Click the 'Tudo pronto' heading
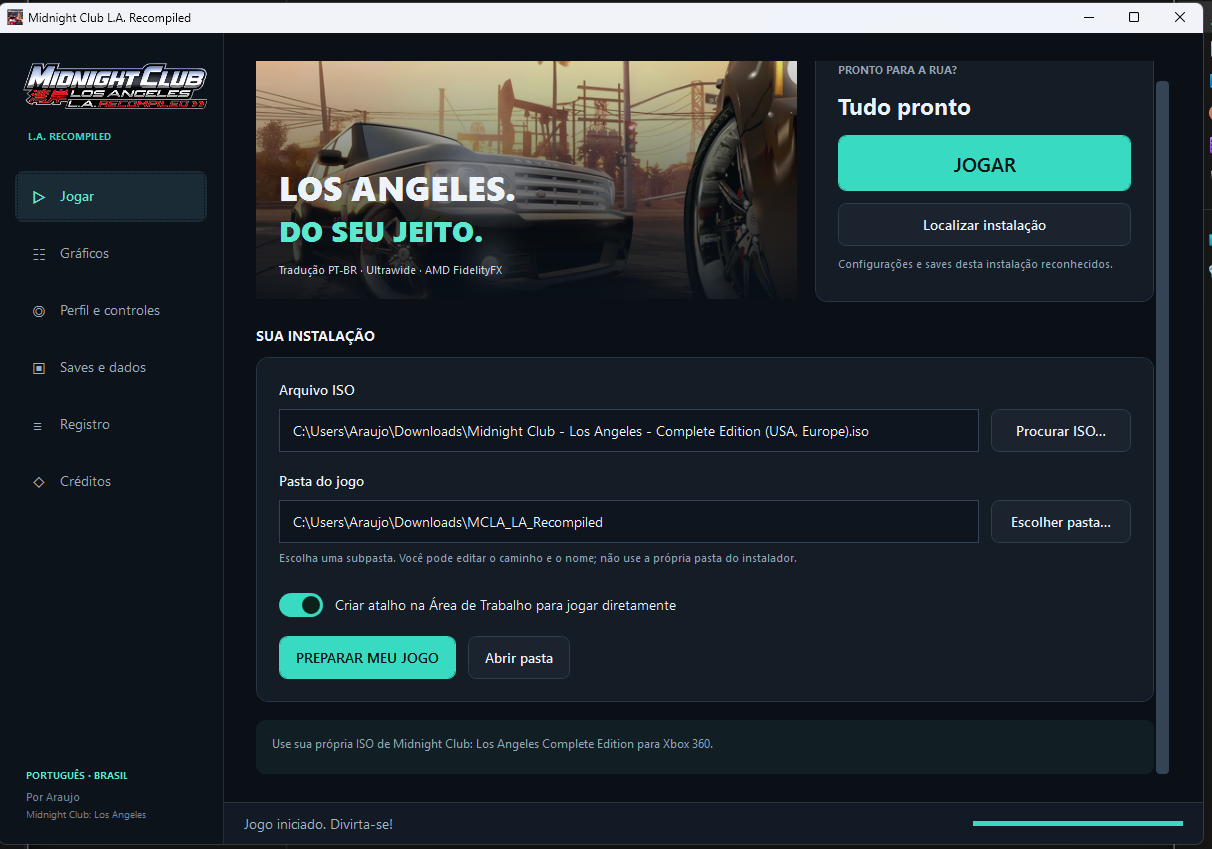 [904, 107]
